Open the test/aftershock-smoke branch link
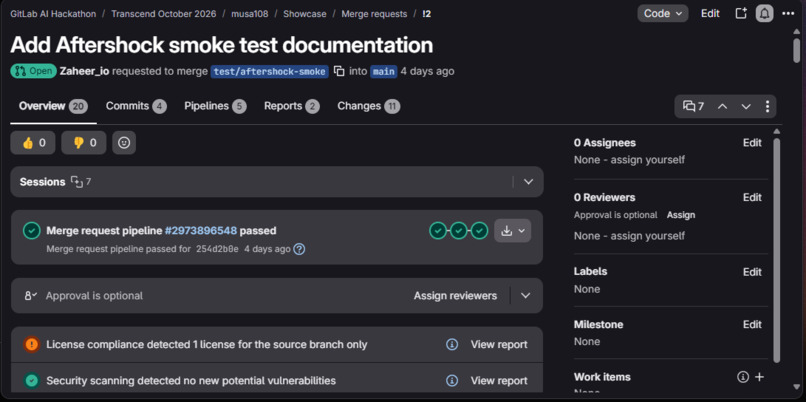The image size is (806, 402). (x=269, y=71)
